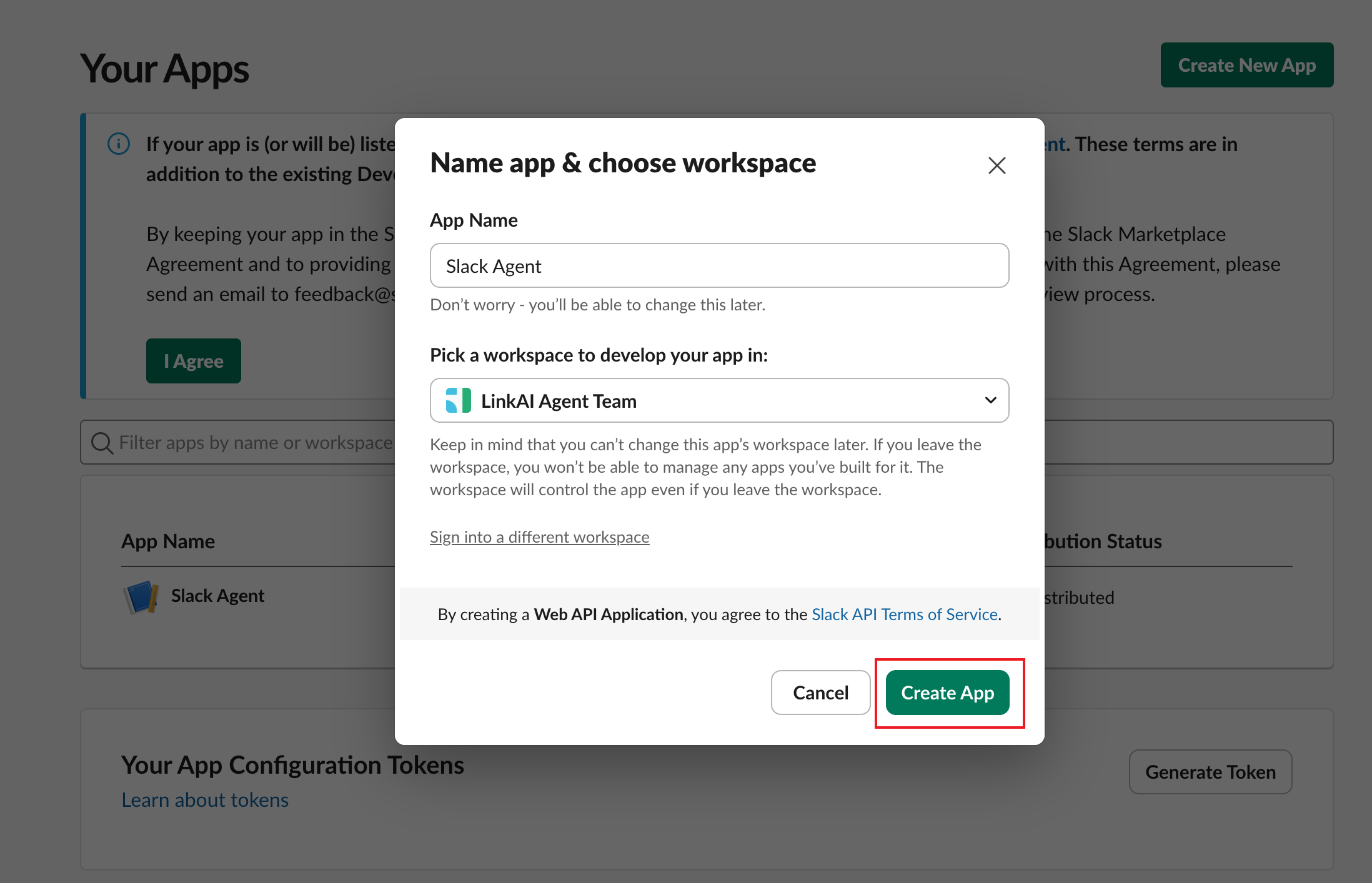This screenshot has width=1372, height=883.
Task: Click the 'Don't worry' hint text under name field
Action: coord(597,305)
